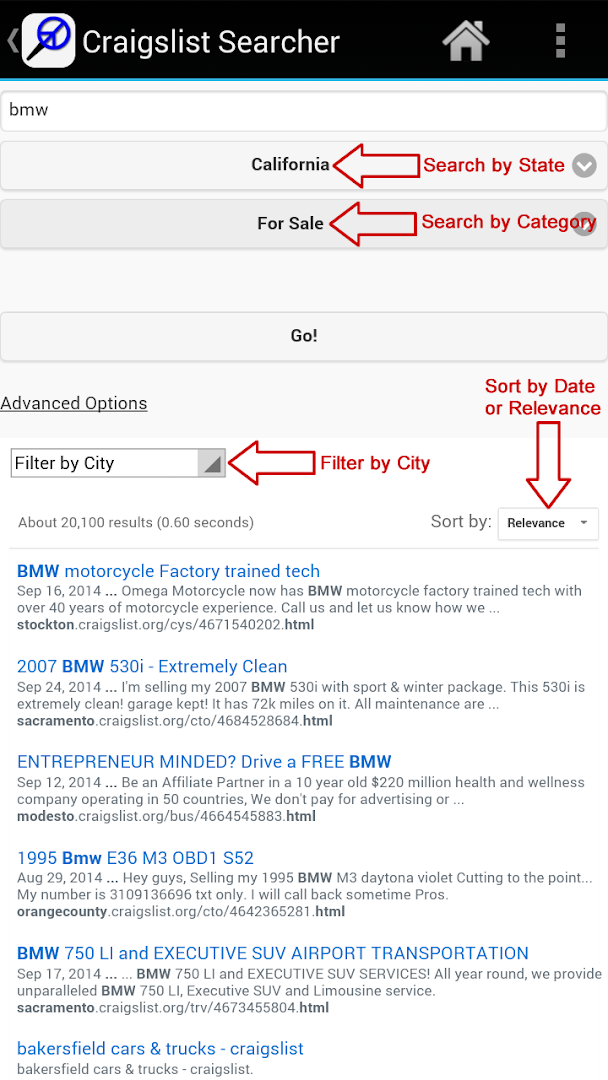Change the Sort by Relevance dropdown
The height and width of the screenshot is (1080, 608).
point(548,523)
